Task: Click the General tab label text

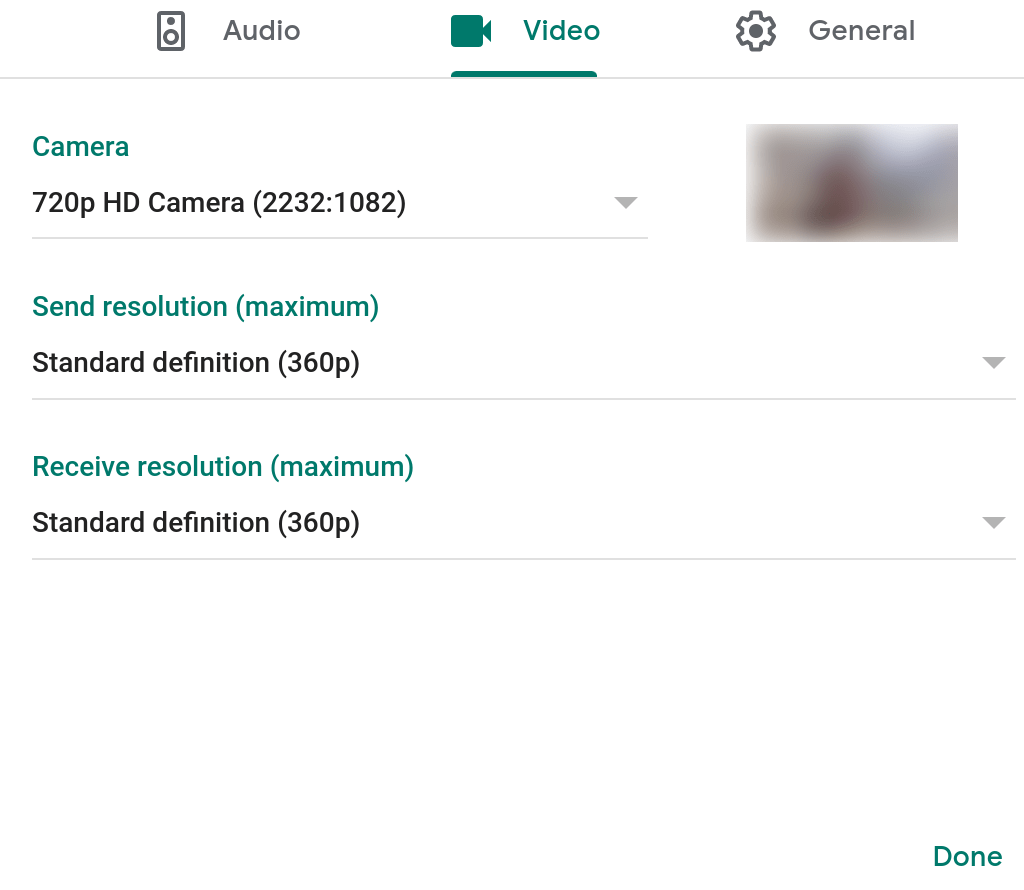Action: [x=861, y=31]
